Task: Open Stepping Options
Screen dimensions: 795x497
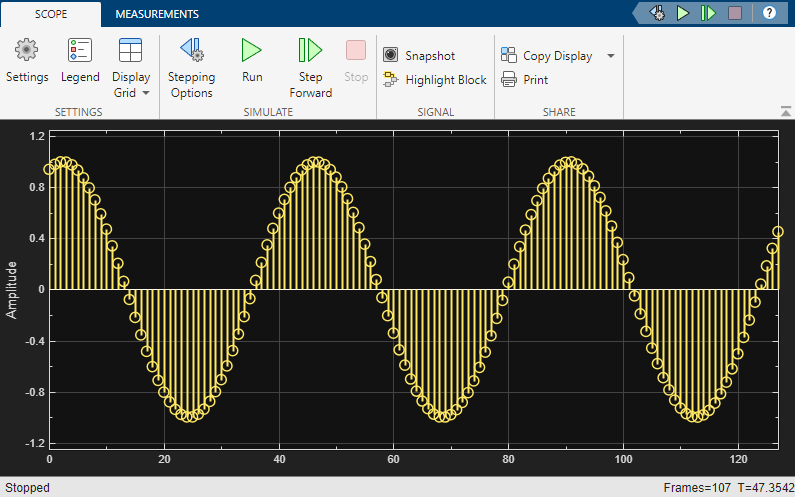Action: [192, 68]
